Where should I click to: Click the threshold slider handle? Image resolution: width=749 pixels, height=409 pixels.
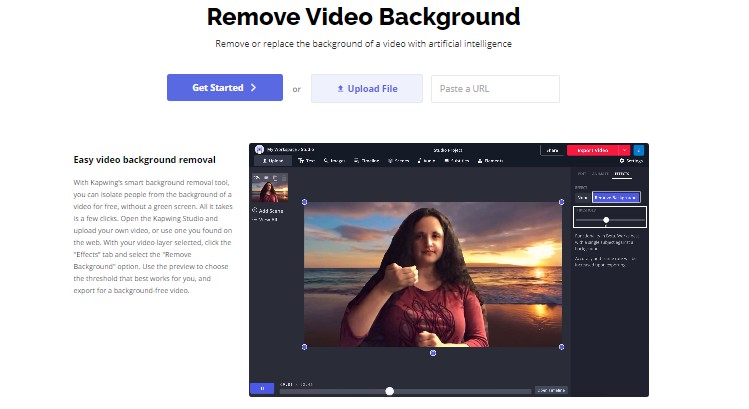pyautogui.click(x=606, y=220)
